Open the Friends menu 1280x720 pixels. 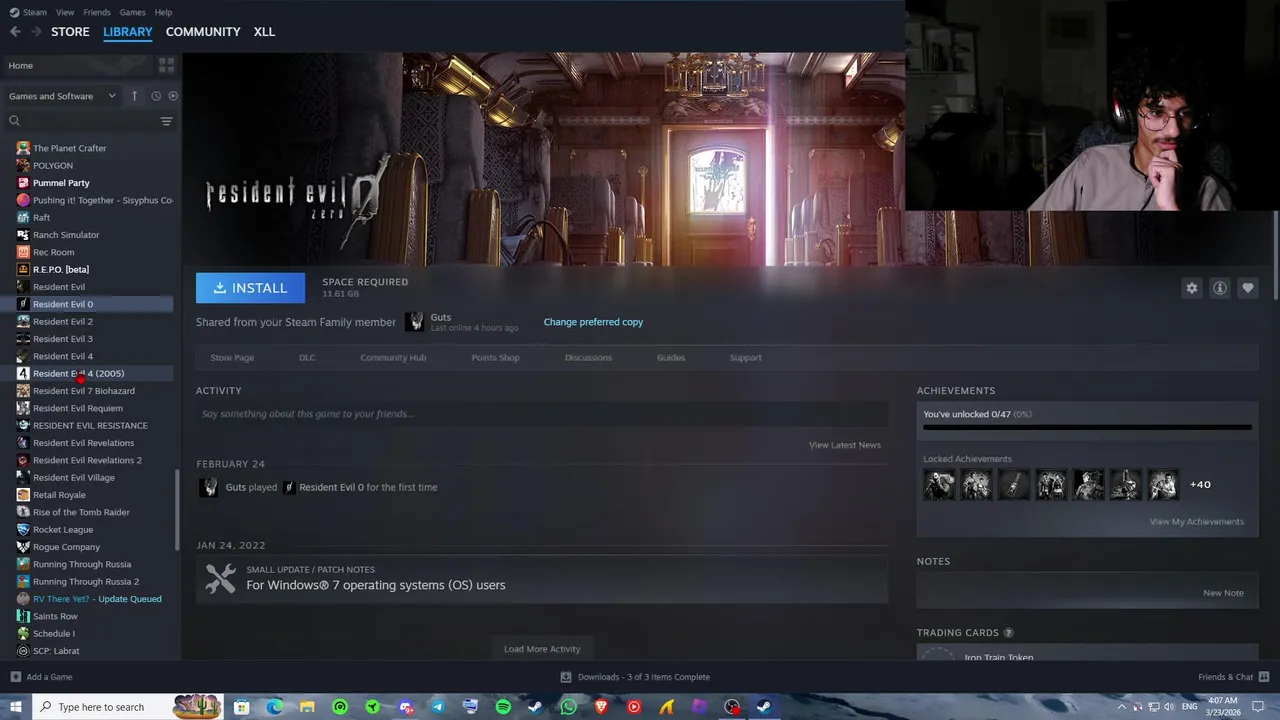(x=97, y=12)
